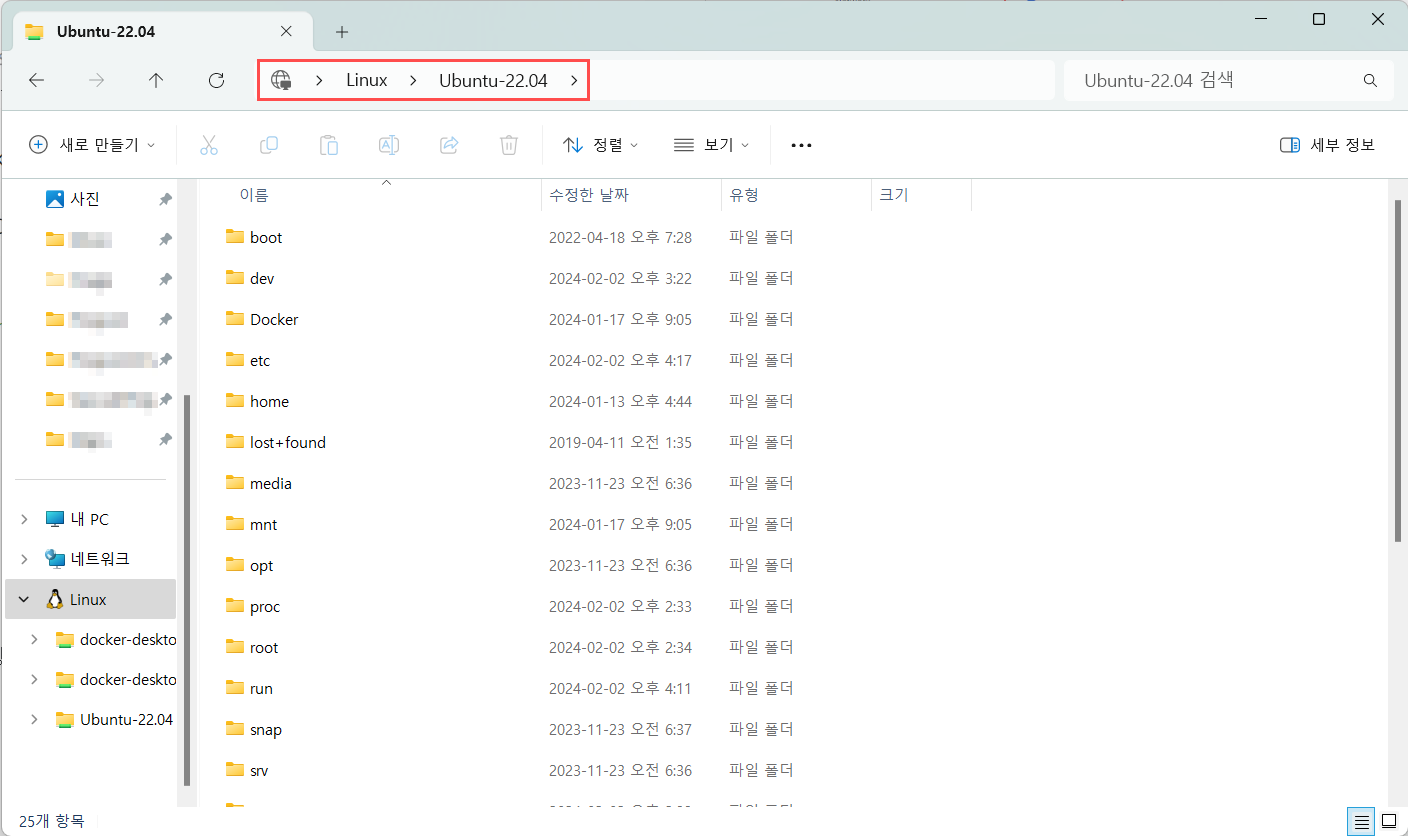Click the forward navigation arrow
The height and width of the screenshot is (836, 1408).
pos(97,81)
